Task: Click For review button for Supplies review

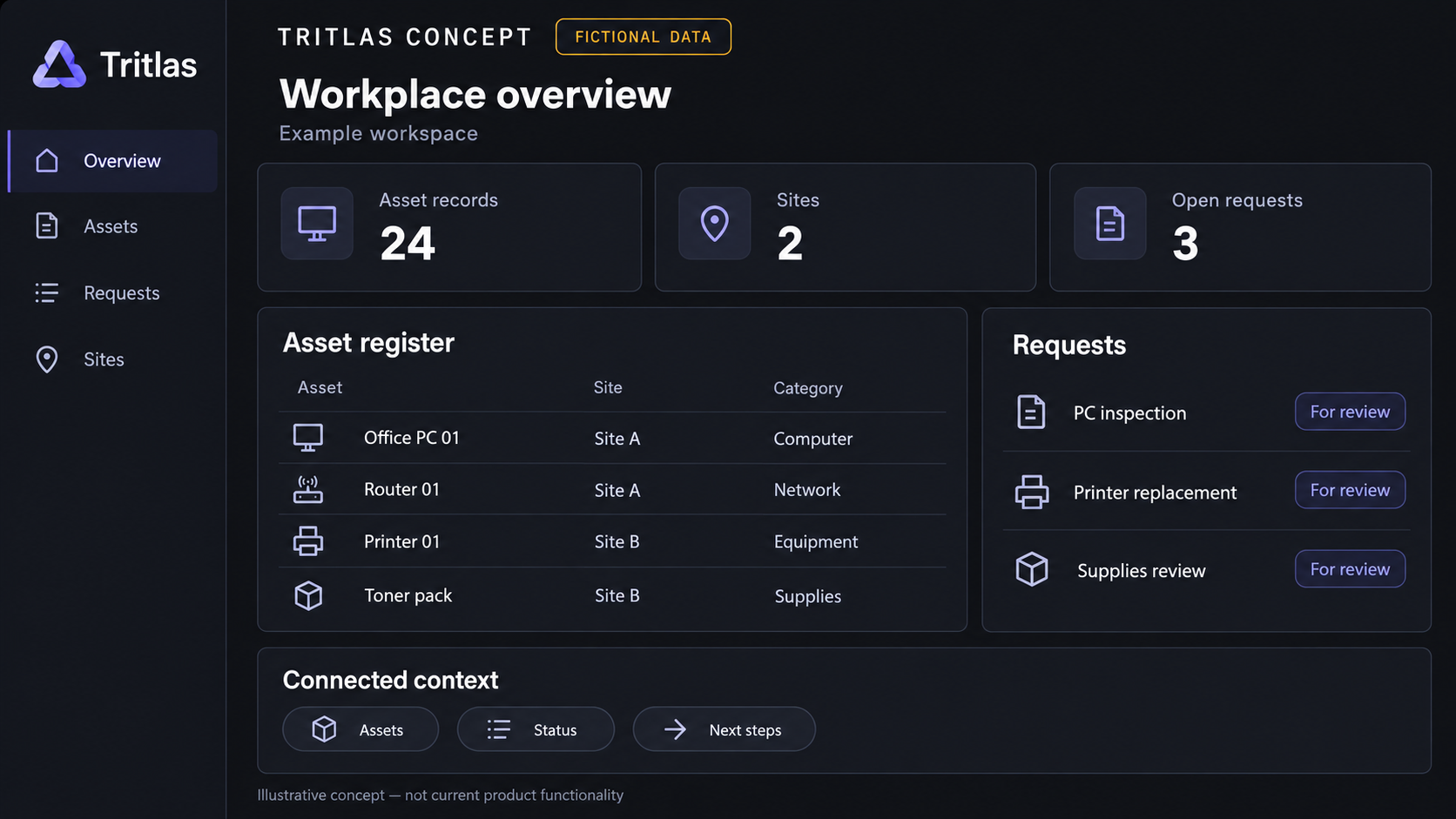Action: tap(1350, 569)
